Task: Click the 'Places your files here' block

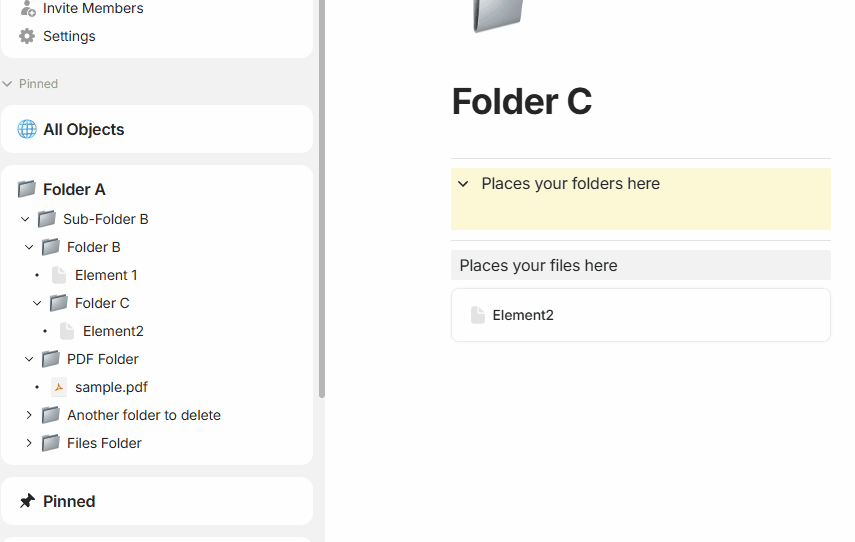Action: click(x=641, y=265)
